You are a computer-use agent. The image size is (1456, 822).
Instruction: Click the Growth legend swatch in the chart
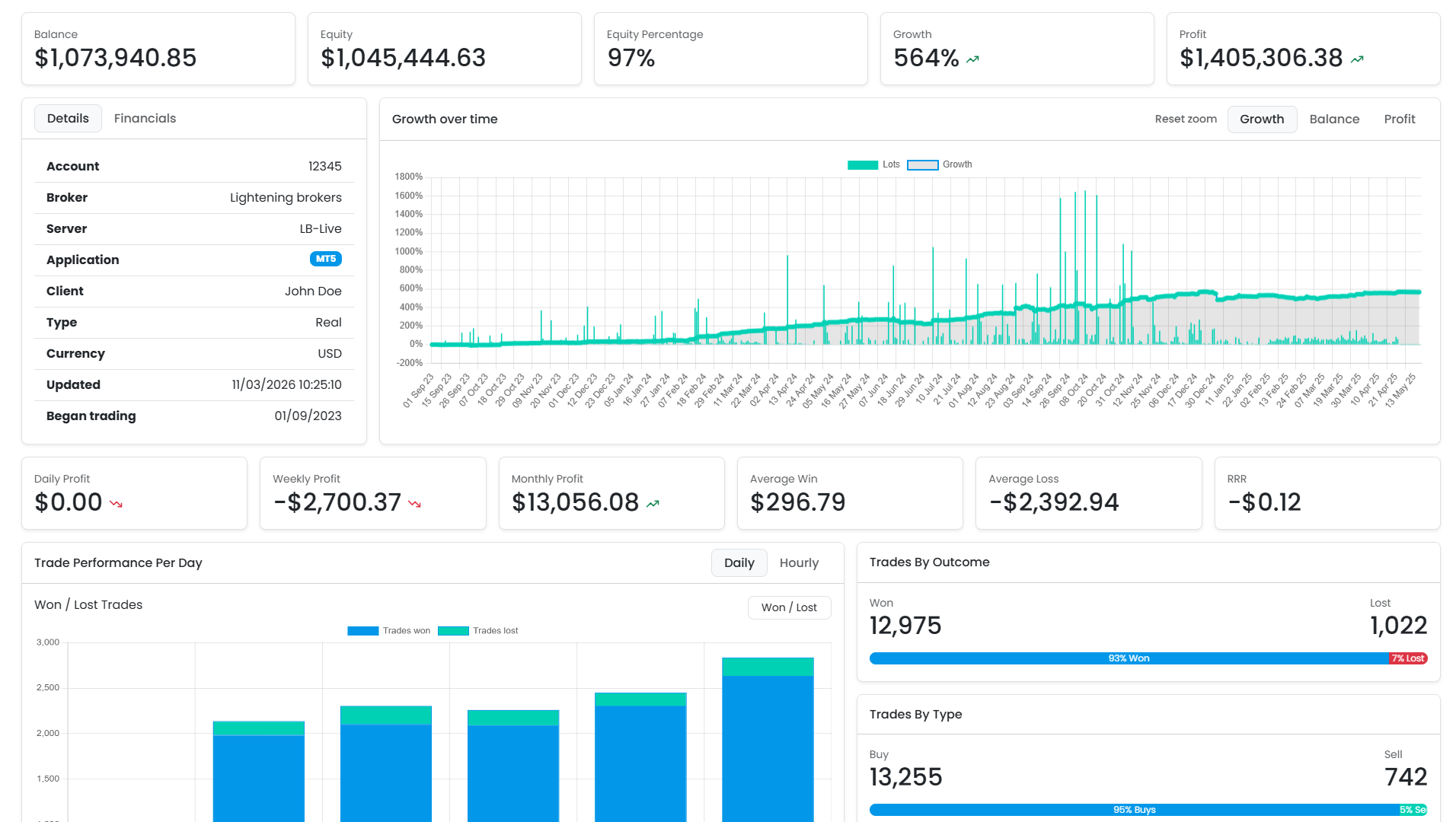coord(923,164)
